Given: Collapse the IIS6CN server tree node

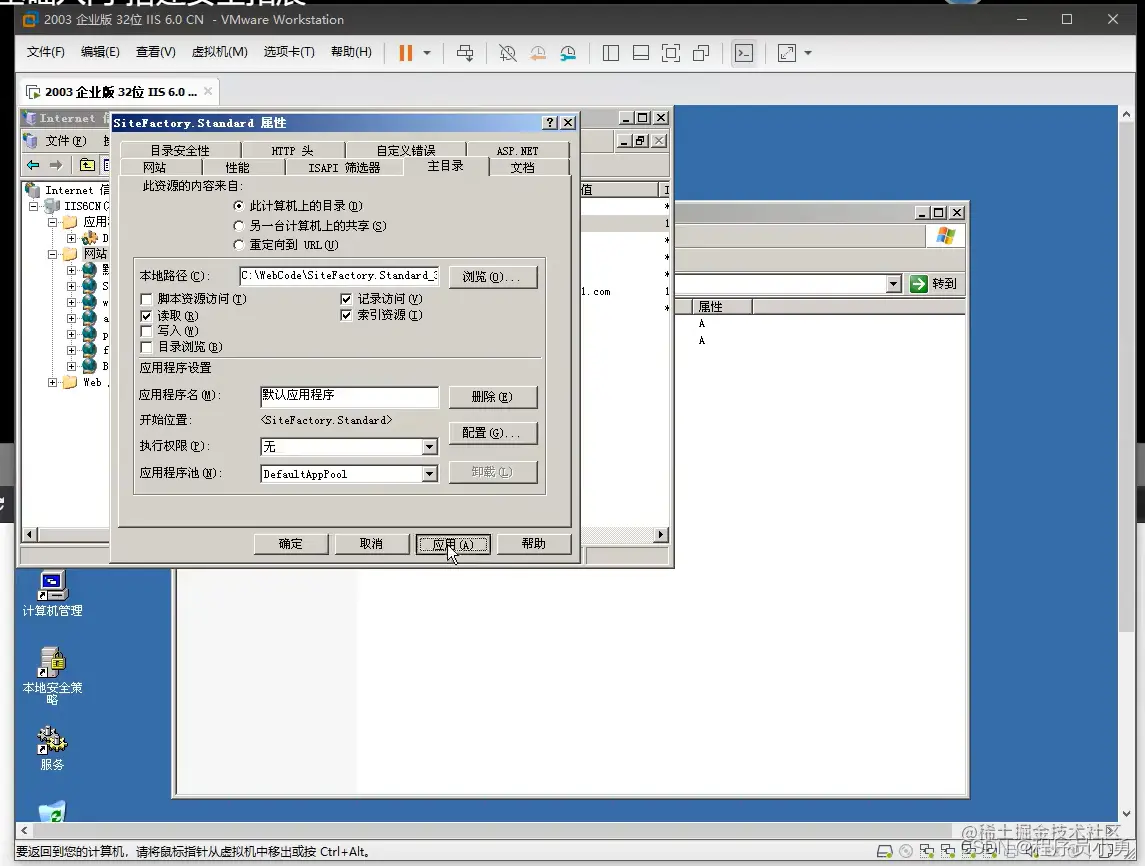Looking at the screenshot, I should pos(33,206).
